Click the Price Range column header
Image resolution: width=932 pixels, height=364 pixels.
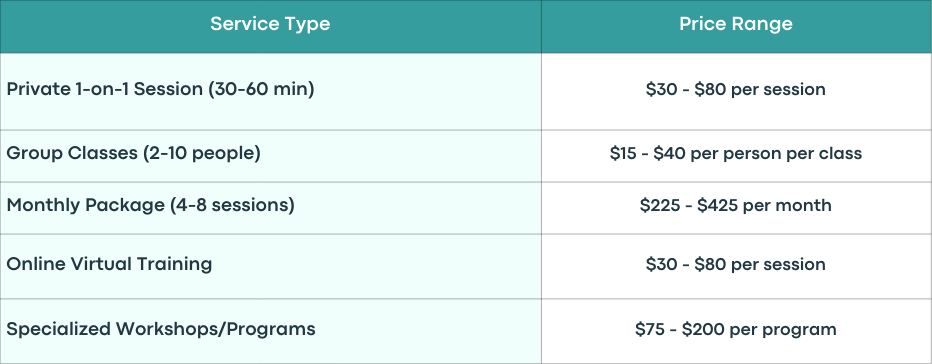click(736, 26)
